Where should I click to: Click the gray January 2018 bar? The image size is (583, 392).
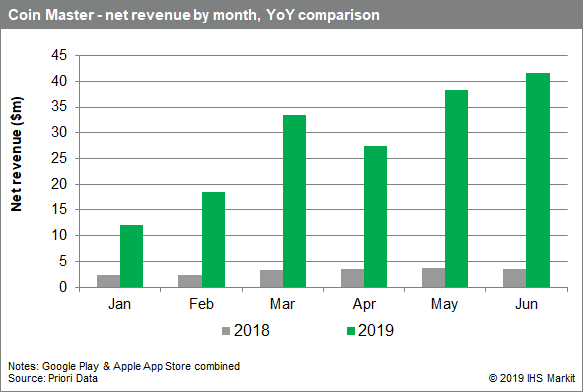coord(109,281)
